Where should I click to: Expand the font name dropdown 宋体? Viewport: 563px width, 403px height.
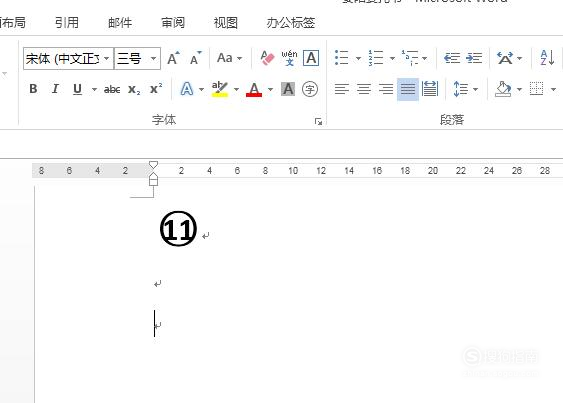coord(107,58)
